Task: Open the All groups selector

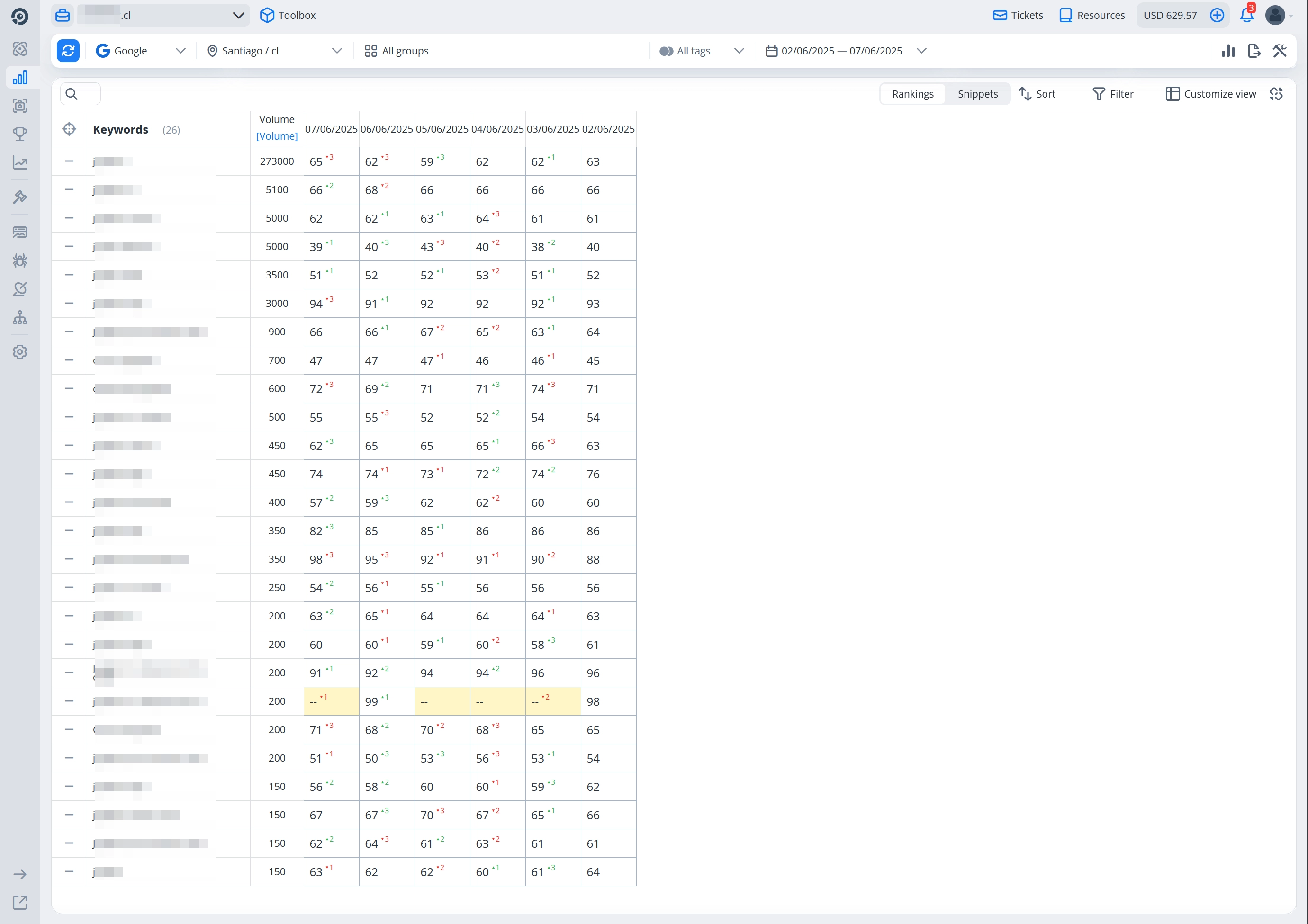Action: point(397,51)
